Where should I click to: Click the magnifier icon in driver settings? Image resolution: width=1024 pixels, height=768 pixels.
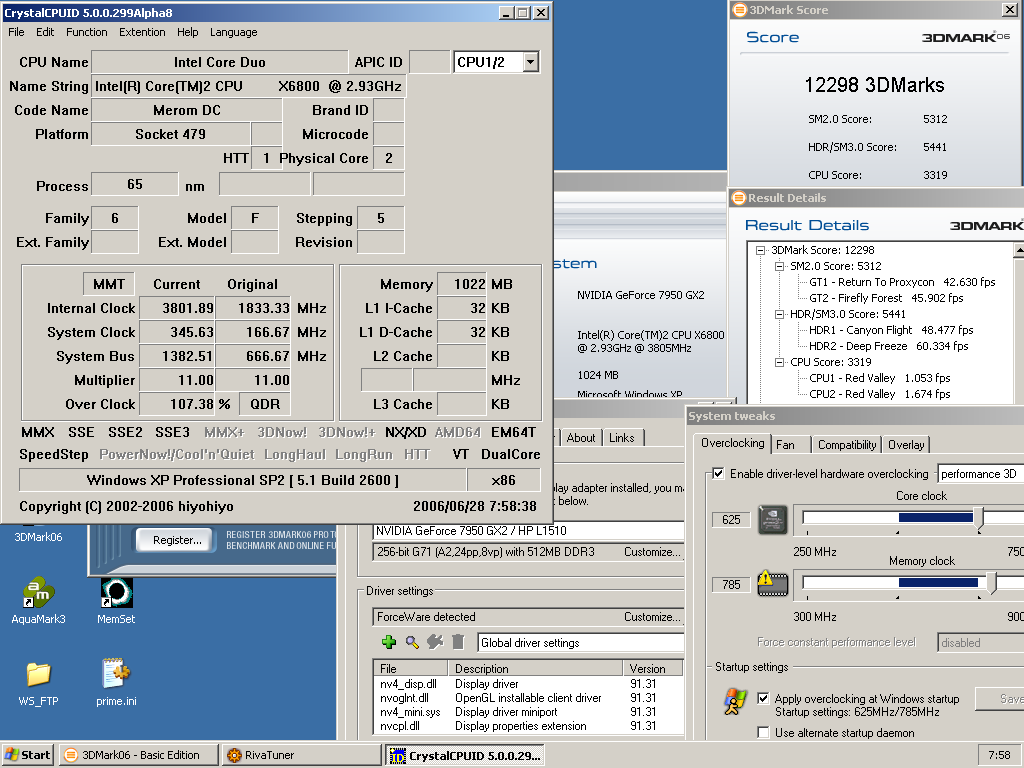pyautogui.click(x=412, y=642)
